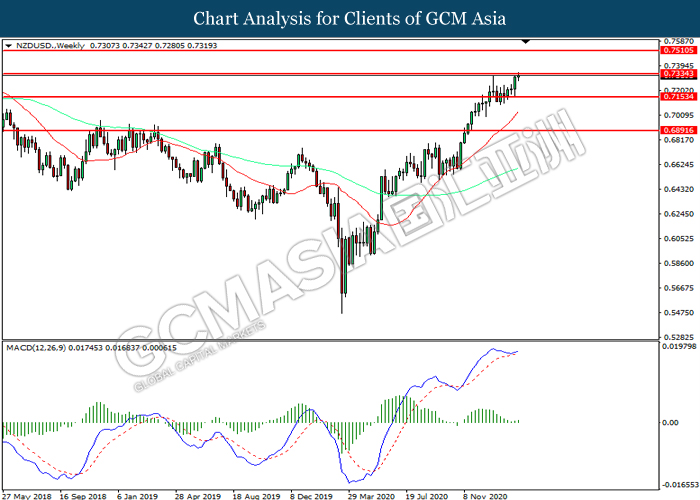The width and height of the screenshot is (700, 500).
Task: Click the 0.68916 support price label
Action: coord(679,130)
